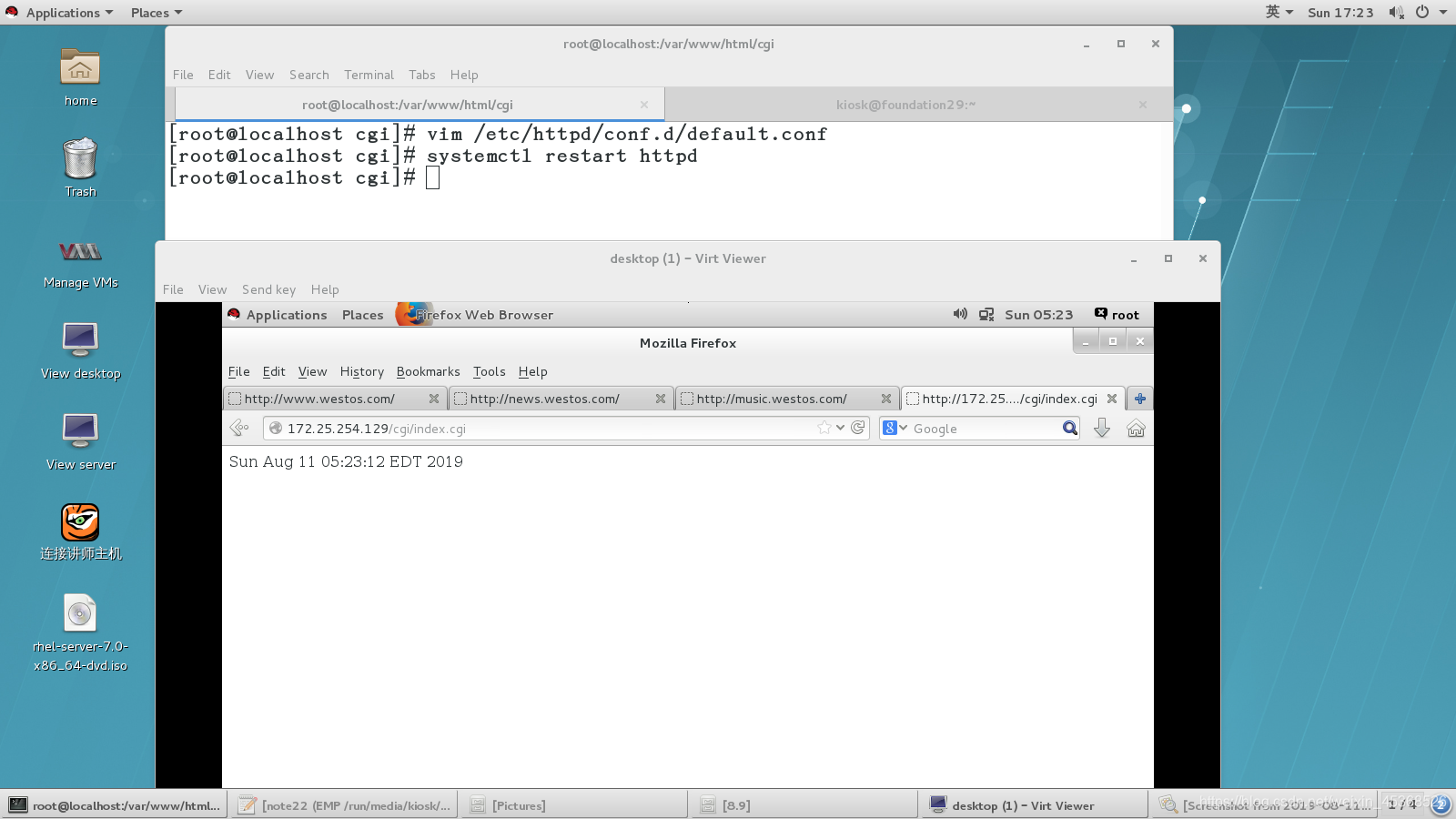Reload the page with the refresh icon

pos(857,428)
